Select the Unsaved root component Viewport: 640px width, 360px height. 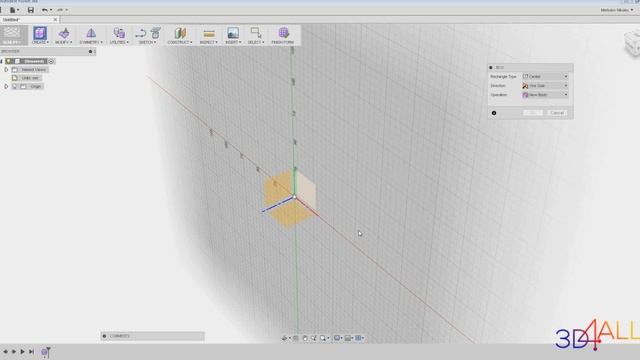click(34, 61)
